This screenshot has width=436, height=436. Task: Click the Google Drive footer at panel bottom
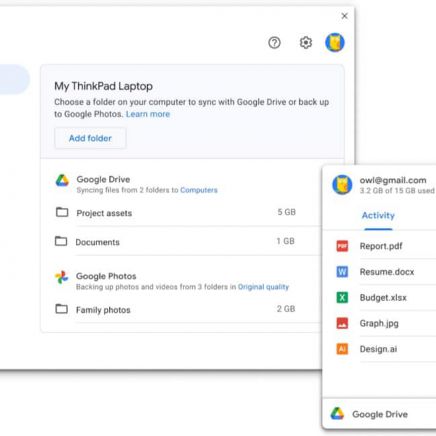pos(379,414)
